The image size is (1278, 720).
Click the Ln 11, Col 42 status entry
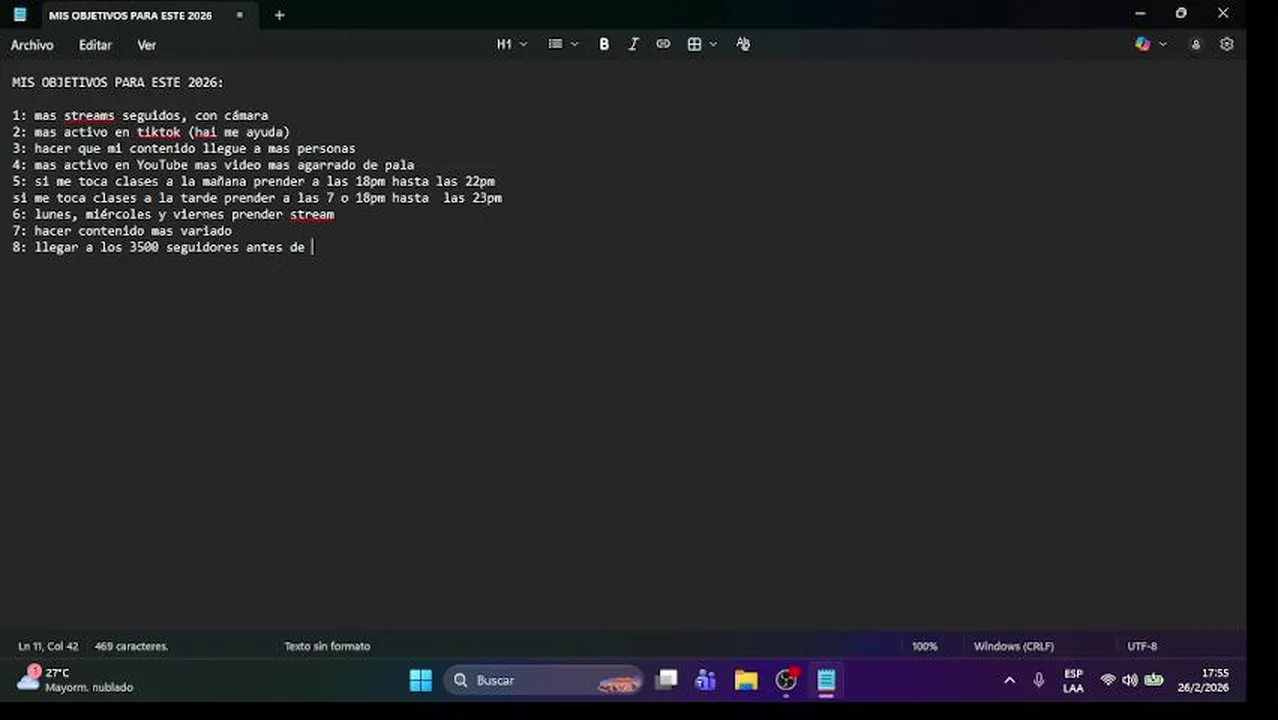48,646
